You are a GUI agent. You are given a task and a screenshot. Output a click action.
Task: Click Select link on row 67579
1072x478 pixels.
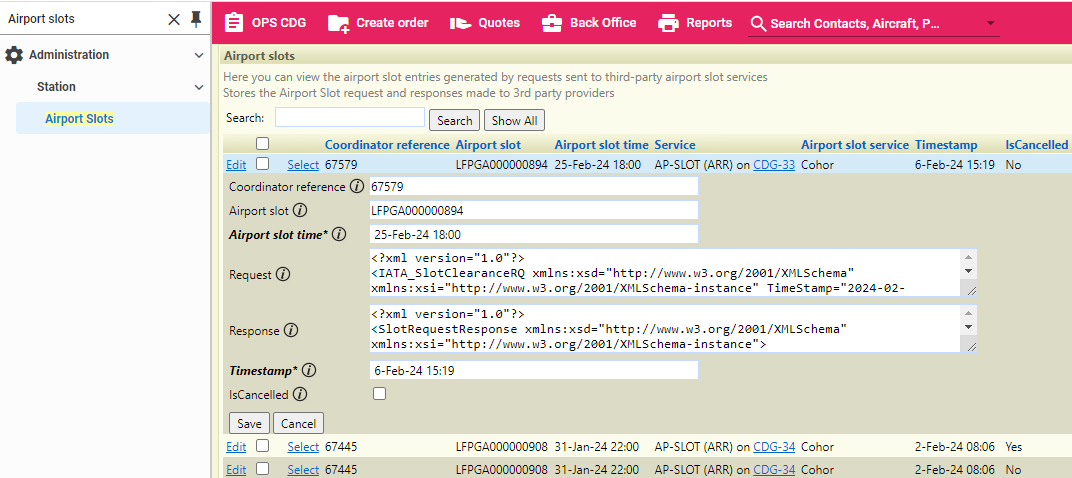pos(303,165)
